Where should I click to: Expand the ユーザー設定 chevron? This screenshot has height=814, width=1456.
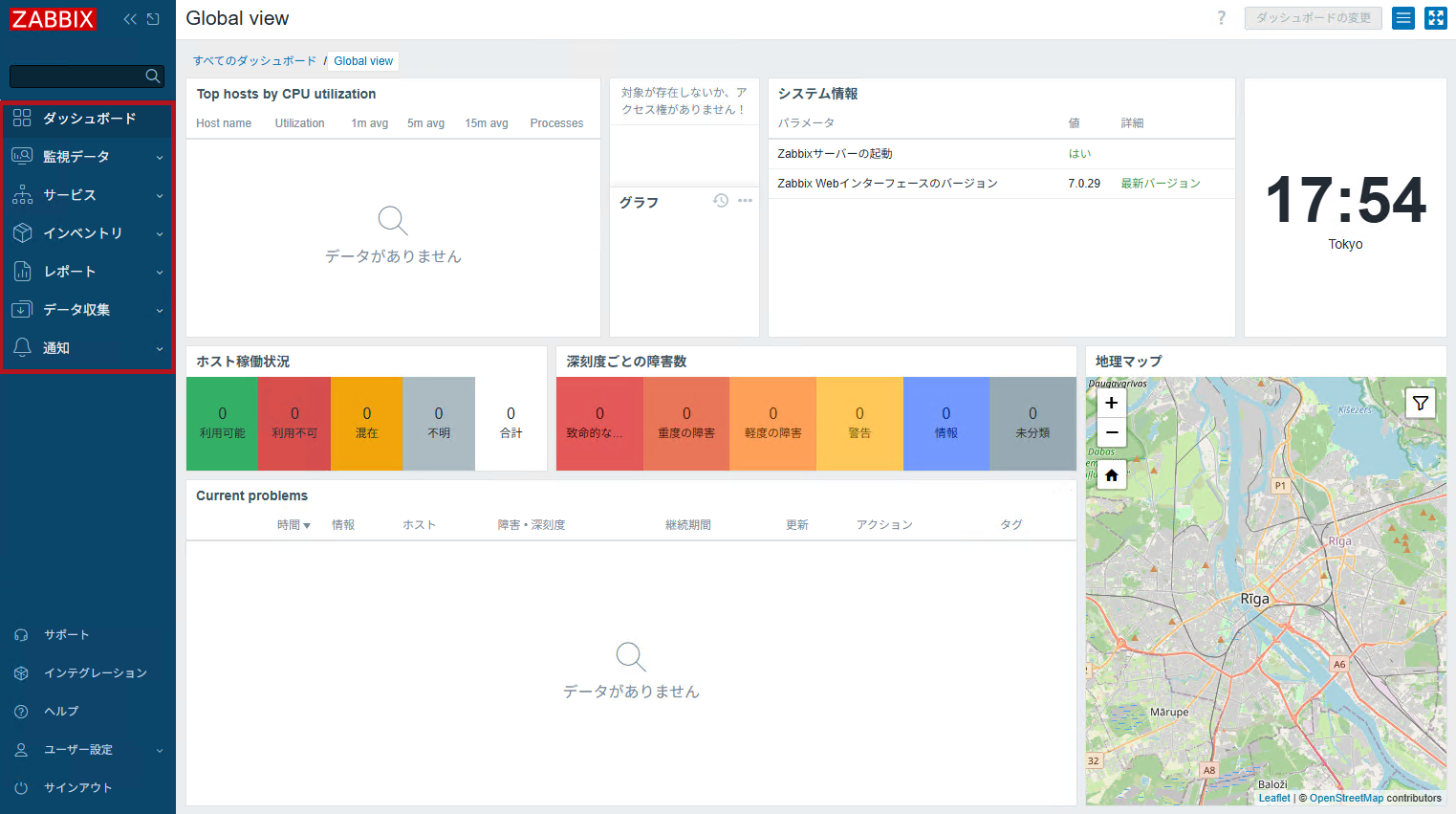160,751
